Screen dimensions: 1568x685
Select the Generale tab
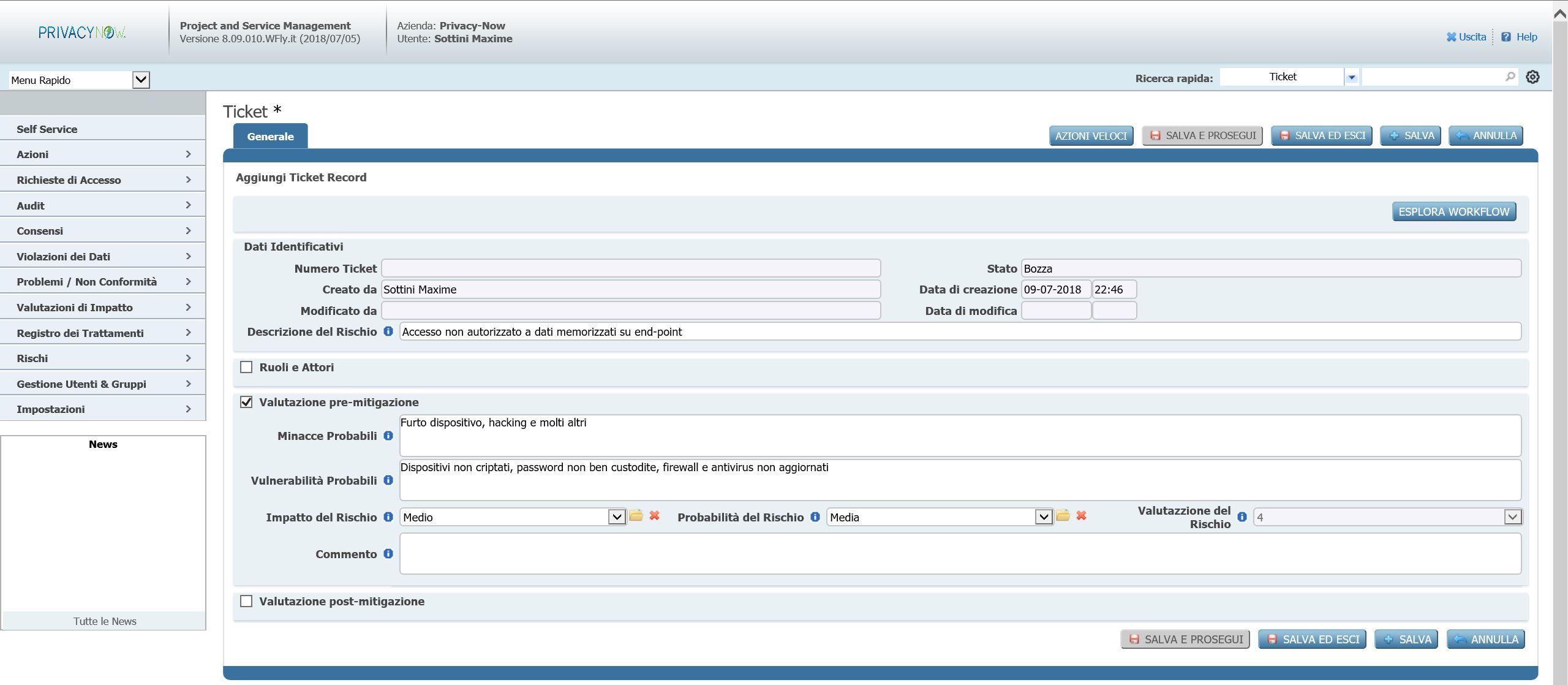pos(270,137)
